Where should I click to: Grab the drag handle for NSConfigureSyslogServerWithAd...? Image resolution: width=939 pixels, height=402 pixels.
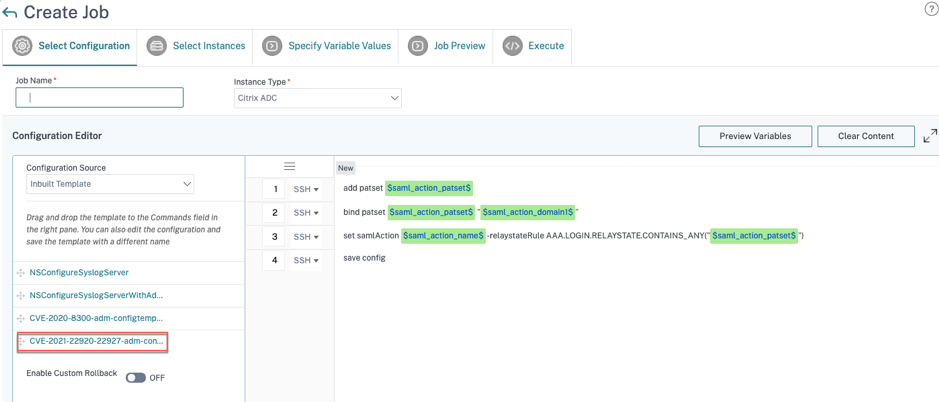tap(21, 295)
